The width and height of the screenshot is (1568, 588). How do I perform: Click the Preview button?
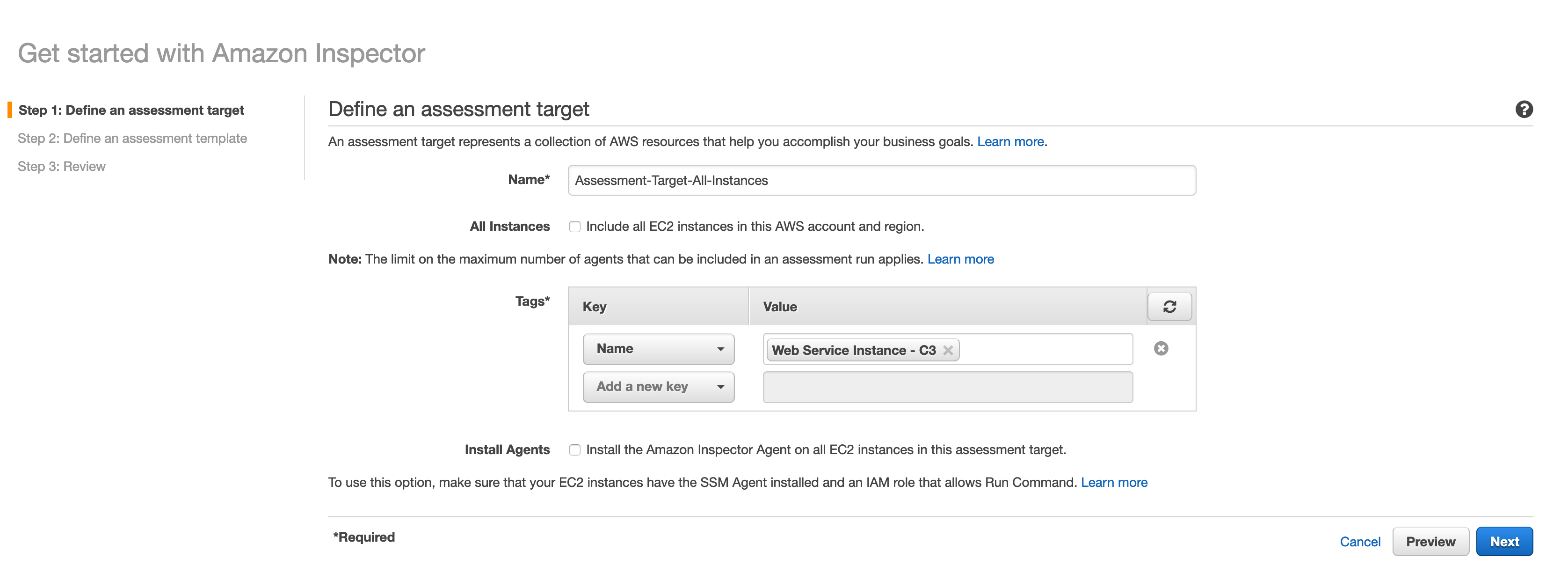pos(1430,542)
